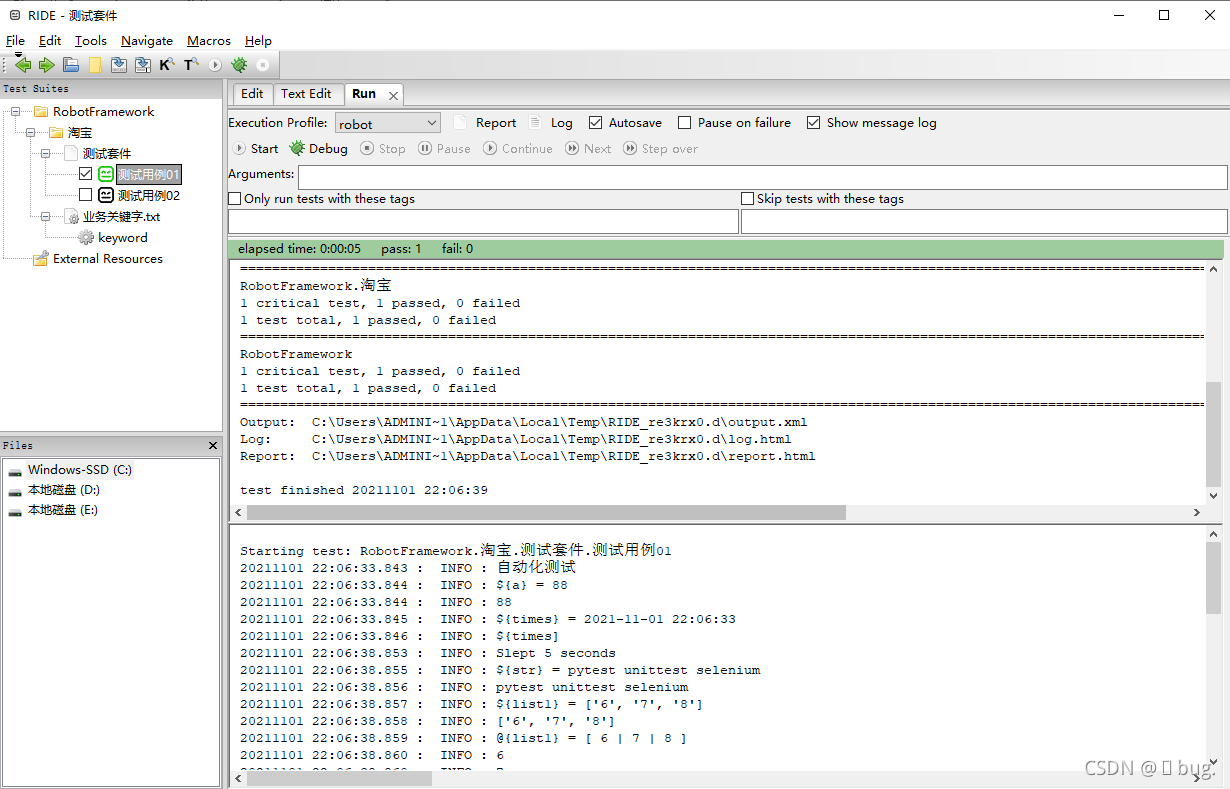The height and width of the screenshot is (789, 1230).
Task: Enable Pause on failure checkbox
Action: point(685,123)
